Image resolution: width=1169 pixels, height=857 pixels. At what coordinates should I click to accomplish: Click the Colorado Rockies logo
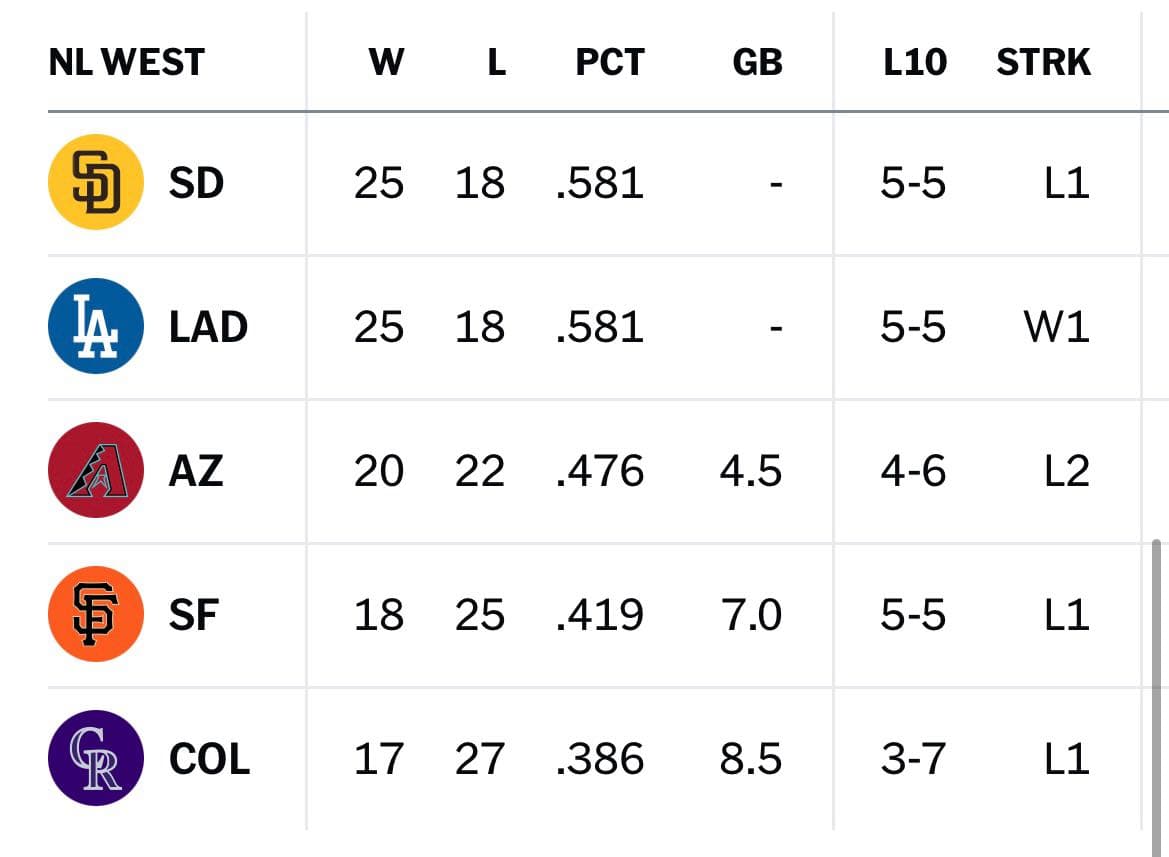(x=95, y=758)
